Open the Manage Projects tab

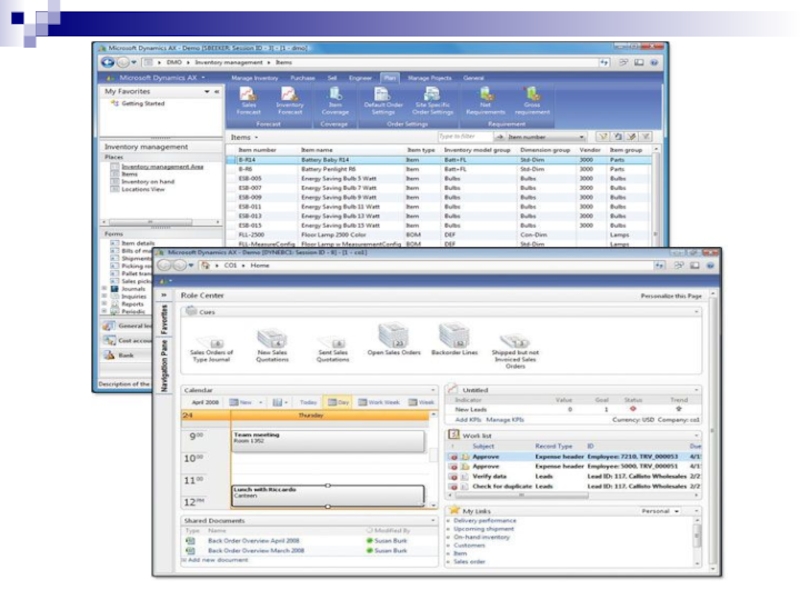[430, 78]
